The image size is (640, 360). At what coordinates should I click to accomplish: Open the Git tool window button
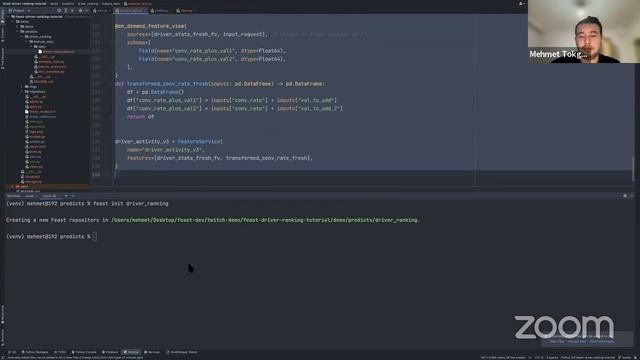pos(12,352)
